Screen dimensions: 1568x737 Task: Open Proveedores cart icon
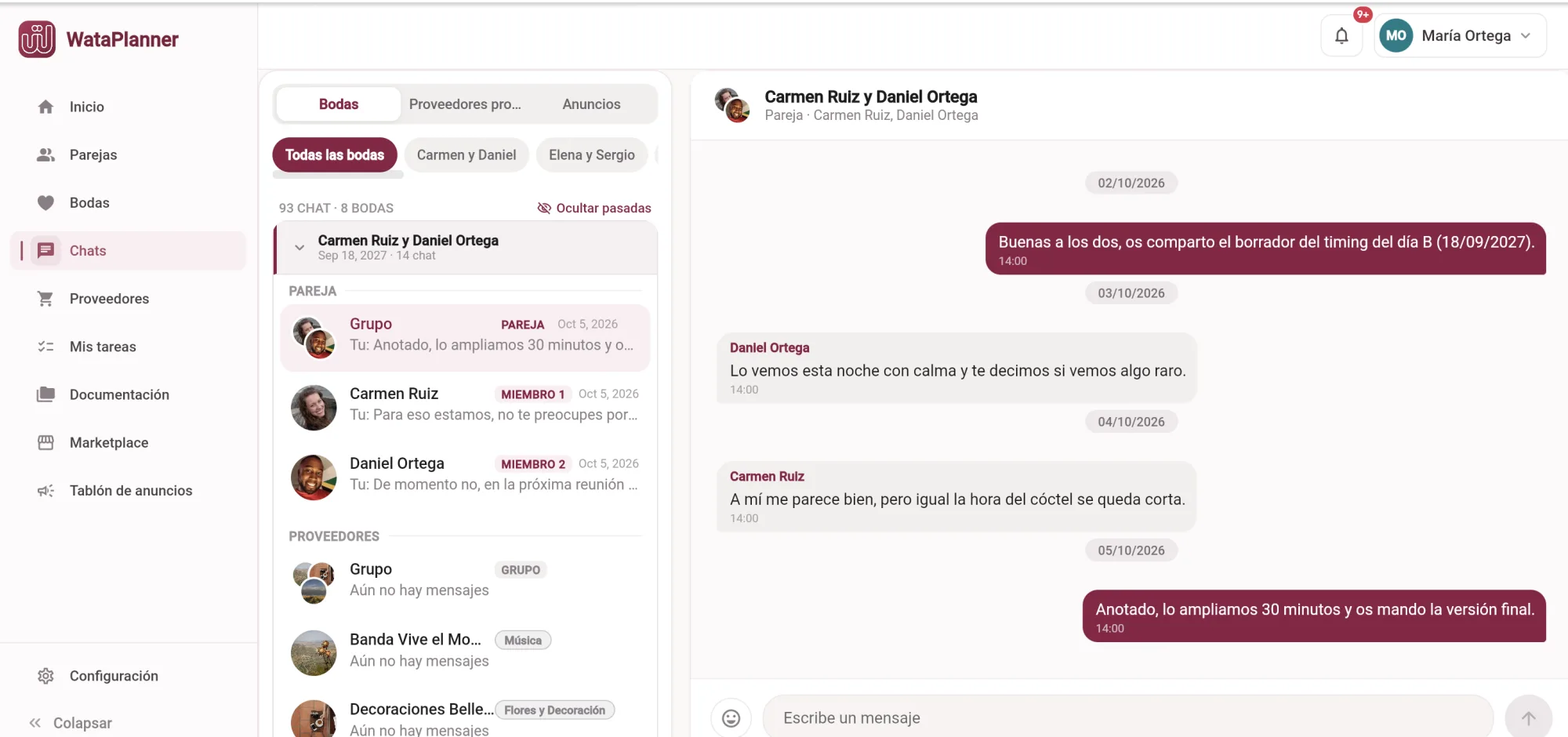point(46,299)
